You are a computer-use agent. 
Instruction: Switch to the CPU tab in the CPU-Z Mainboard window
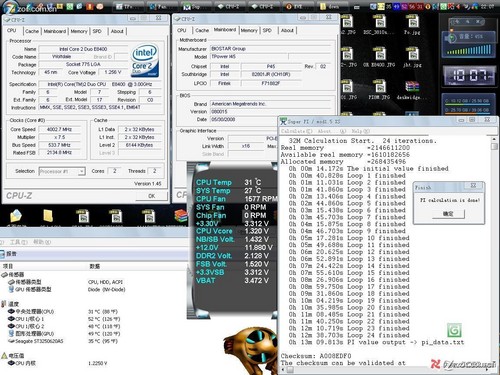182,30
